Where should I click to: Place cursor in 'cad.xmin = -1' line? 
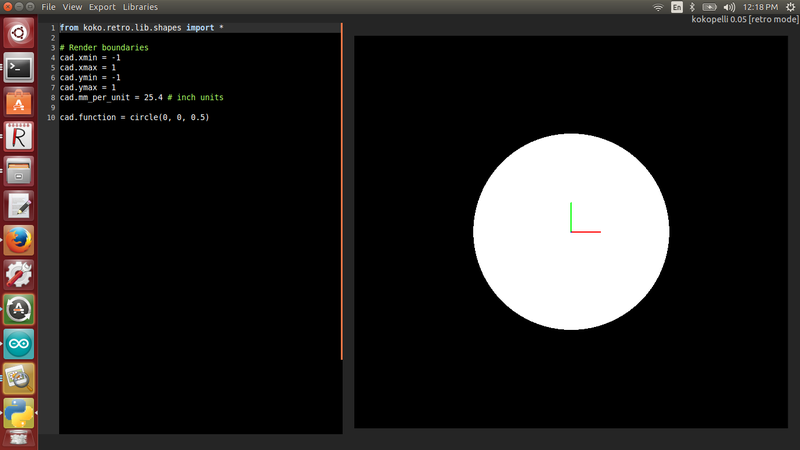click(x=90, y=58)
